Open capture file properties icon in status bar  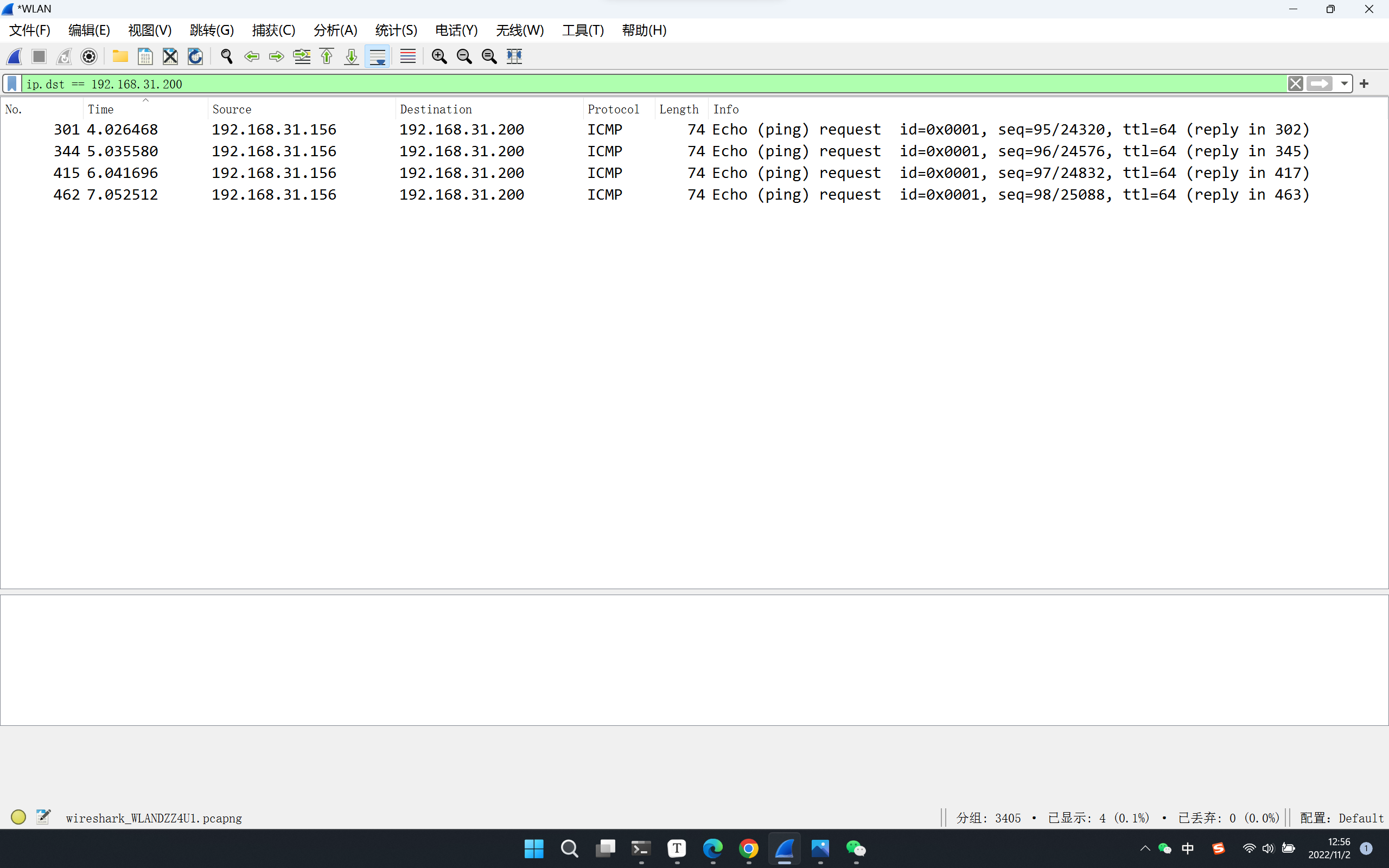pos(43,817)
